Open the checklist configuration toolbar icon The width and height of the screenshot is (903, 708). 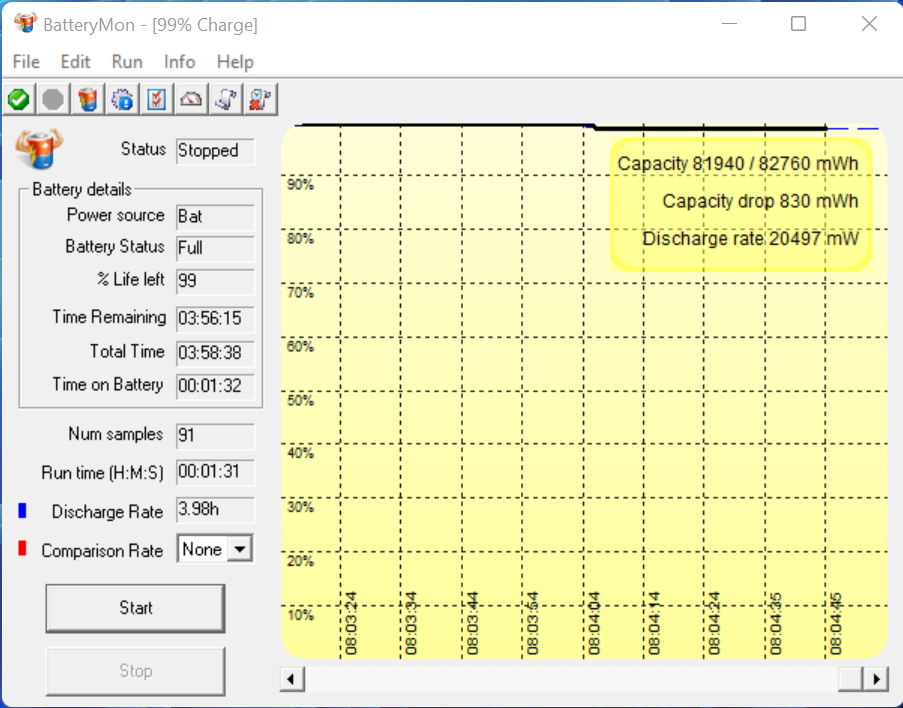click(157, 99)
